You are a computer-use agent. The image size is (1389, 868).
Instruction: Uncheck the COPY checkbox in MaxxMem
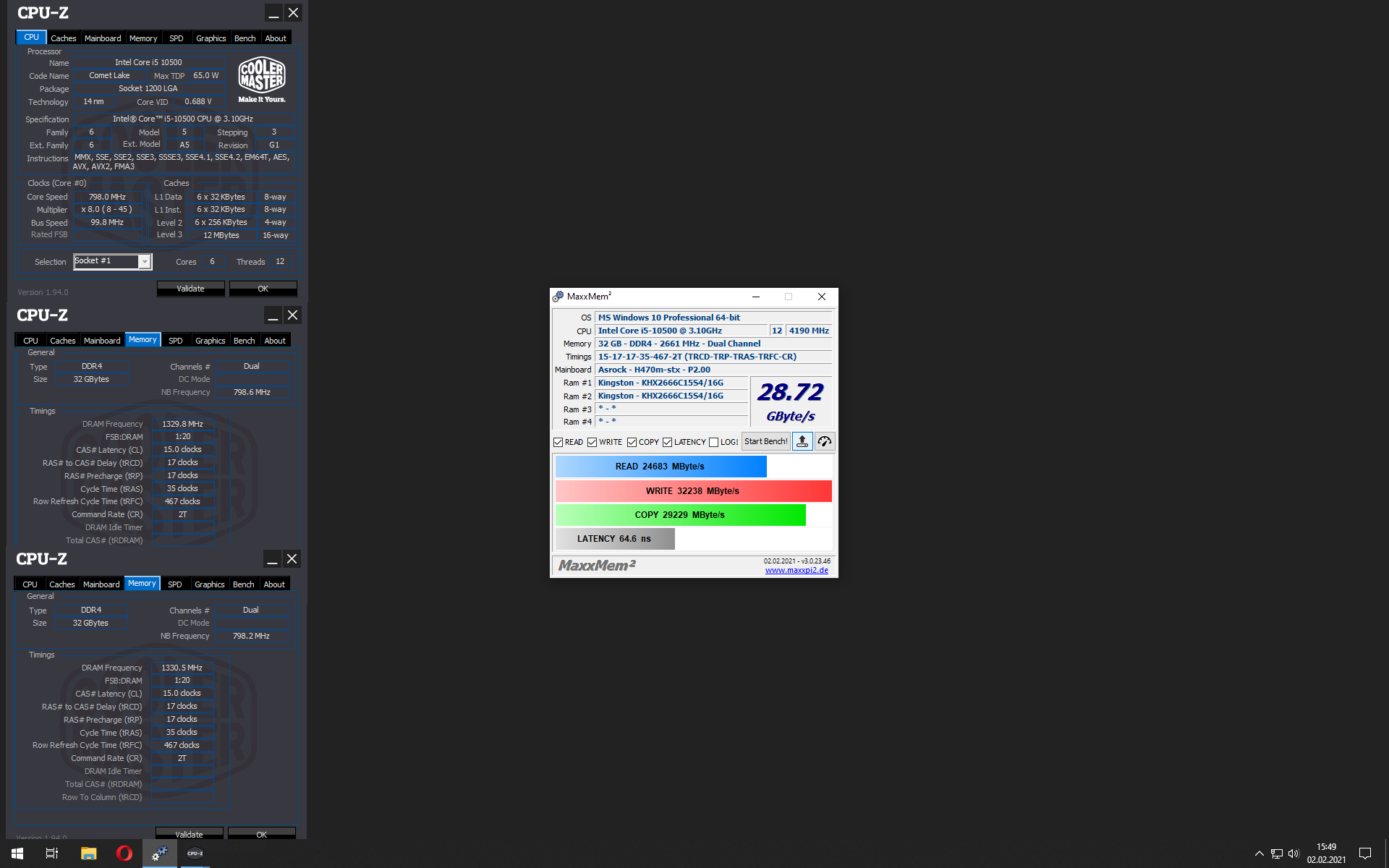pyautogui.click(x=632, y=442)
